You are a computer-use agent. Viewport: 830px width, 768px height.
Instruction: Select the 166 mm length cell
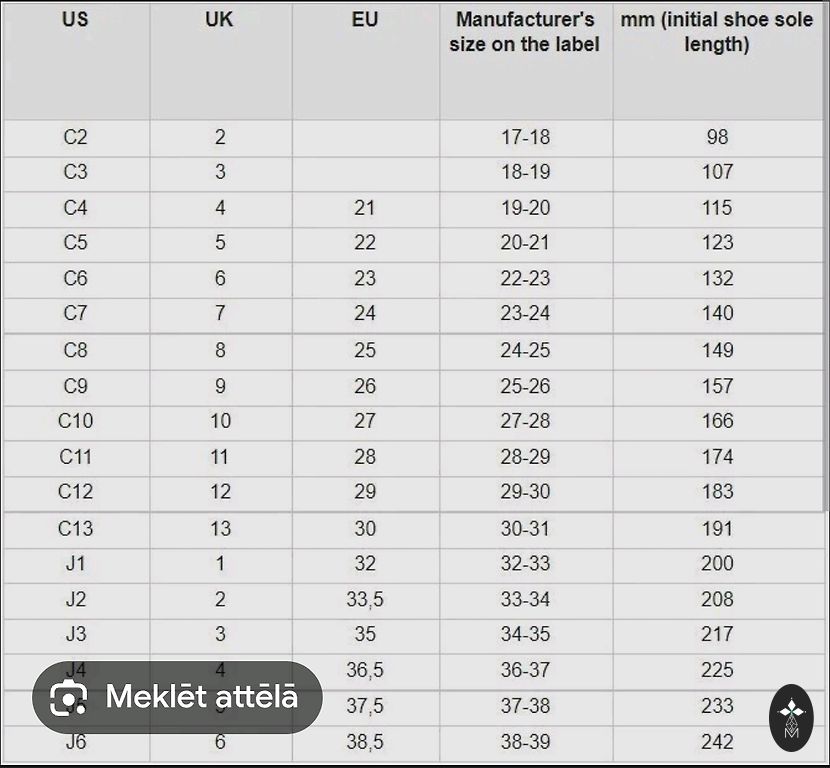coord(717,421)
